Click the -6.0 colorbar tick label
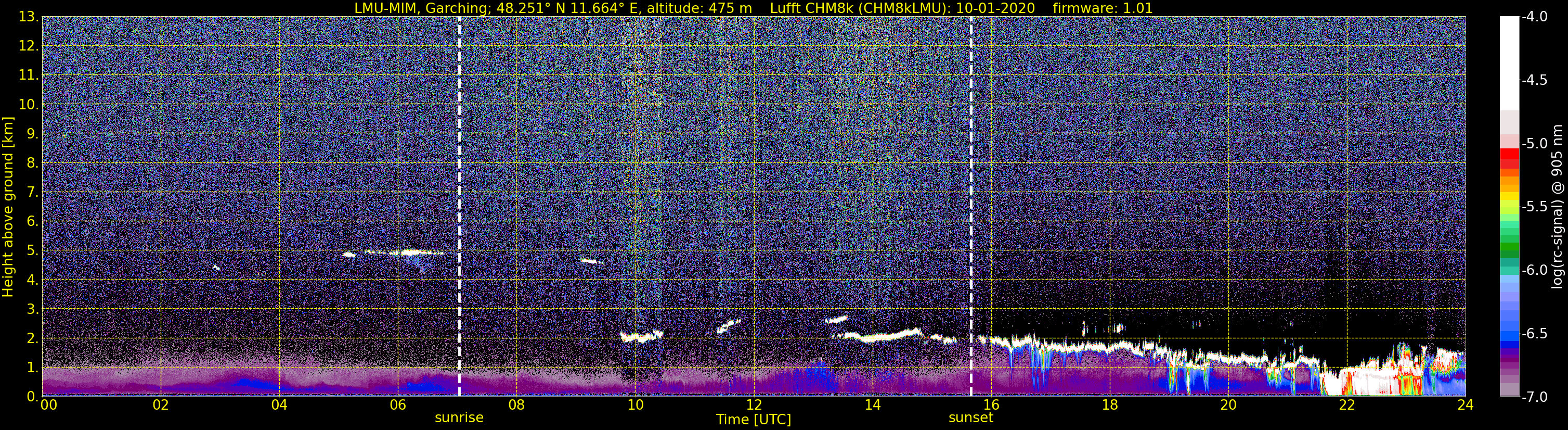The height and width of the screenshot is (430, 1568). [1535, 270]
